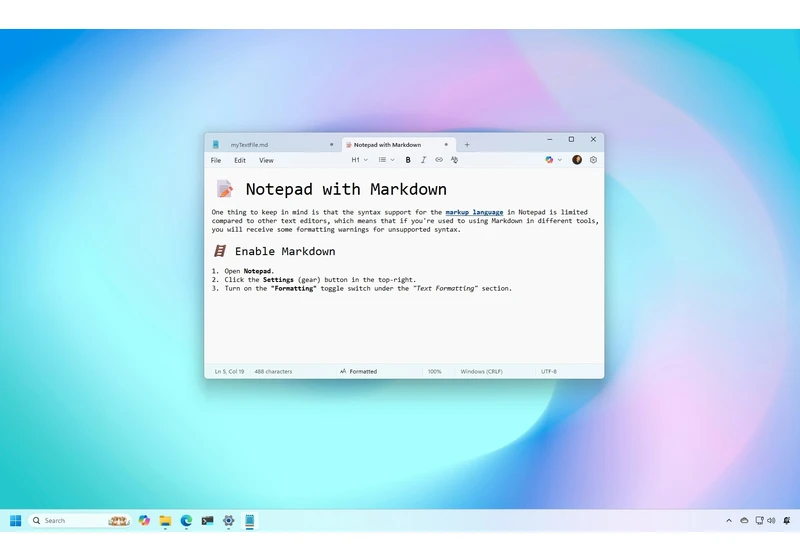The image size is (800, 560).
Task: Click the Windows (CRLF) line ending
Action: [x=481, y=371]
